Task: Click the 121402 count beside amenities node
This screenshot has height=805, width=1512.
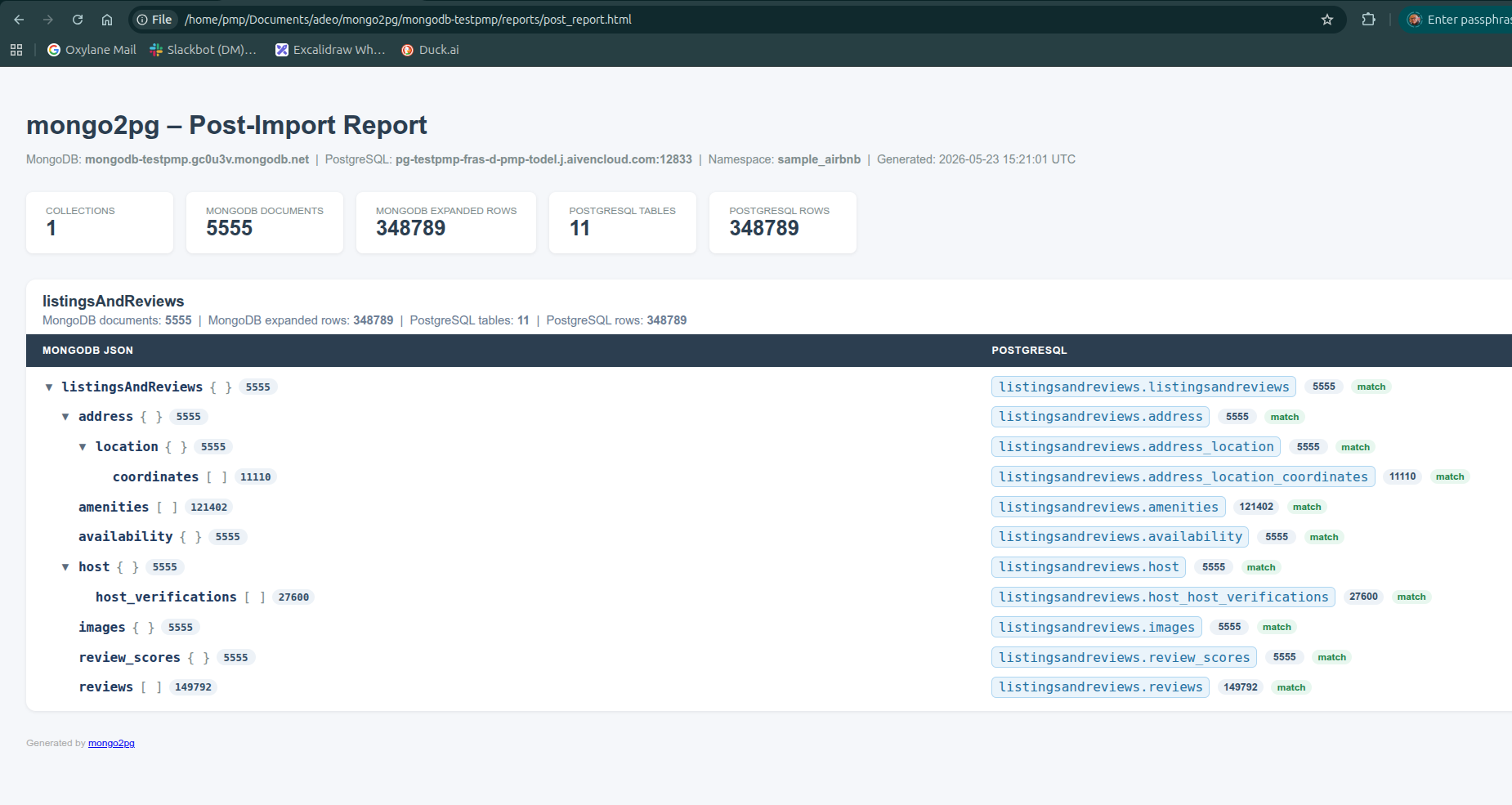Action: tap(209, 508)
